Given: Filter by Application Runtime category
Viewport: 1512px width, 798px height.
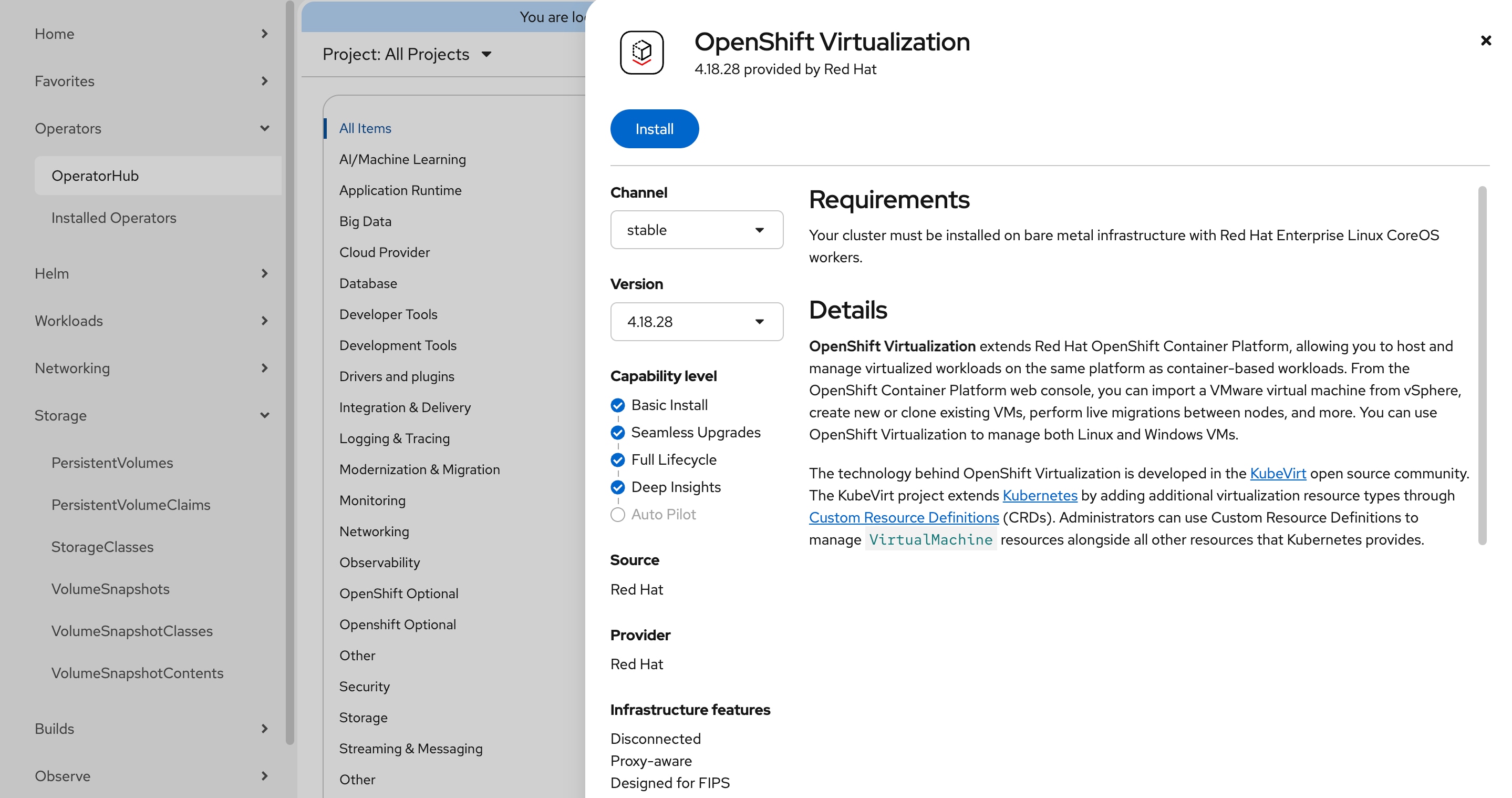Looking at the screenshot, I should (x=400, y=190).
